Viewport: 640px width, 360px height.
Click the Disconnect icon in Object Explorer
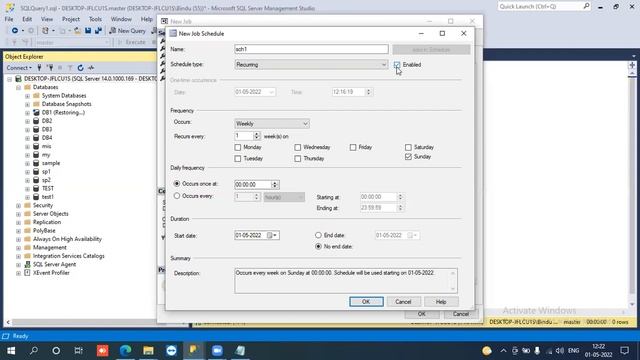(x=50, y=68)
